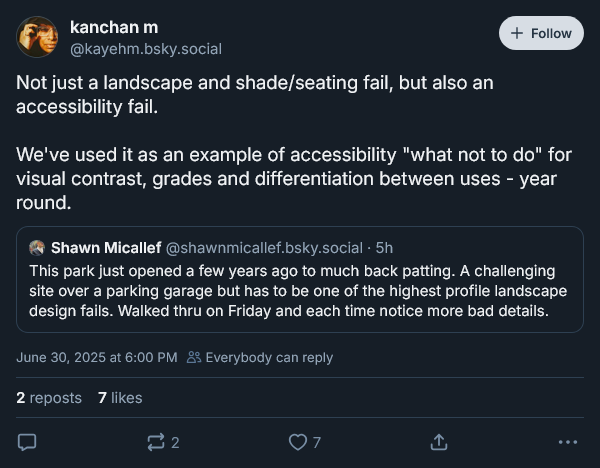Like the post with the heart icon

297,441
